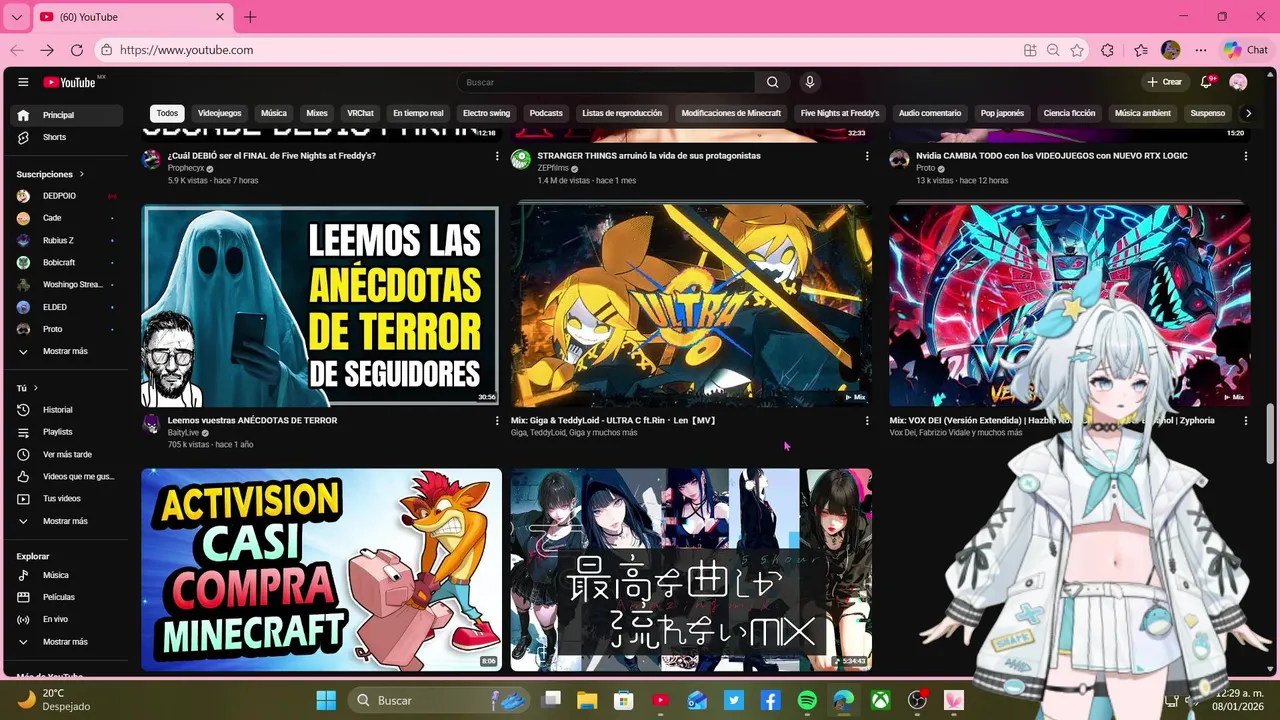Viewport: 1280px width, 720px height.
Task: Open title Nvidia CAMBIA TODO con los VIDEOJUEGOS
Action: [1052, 156]
